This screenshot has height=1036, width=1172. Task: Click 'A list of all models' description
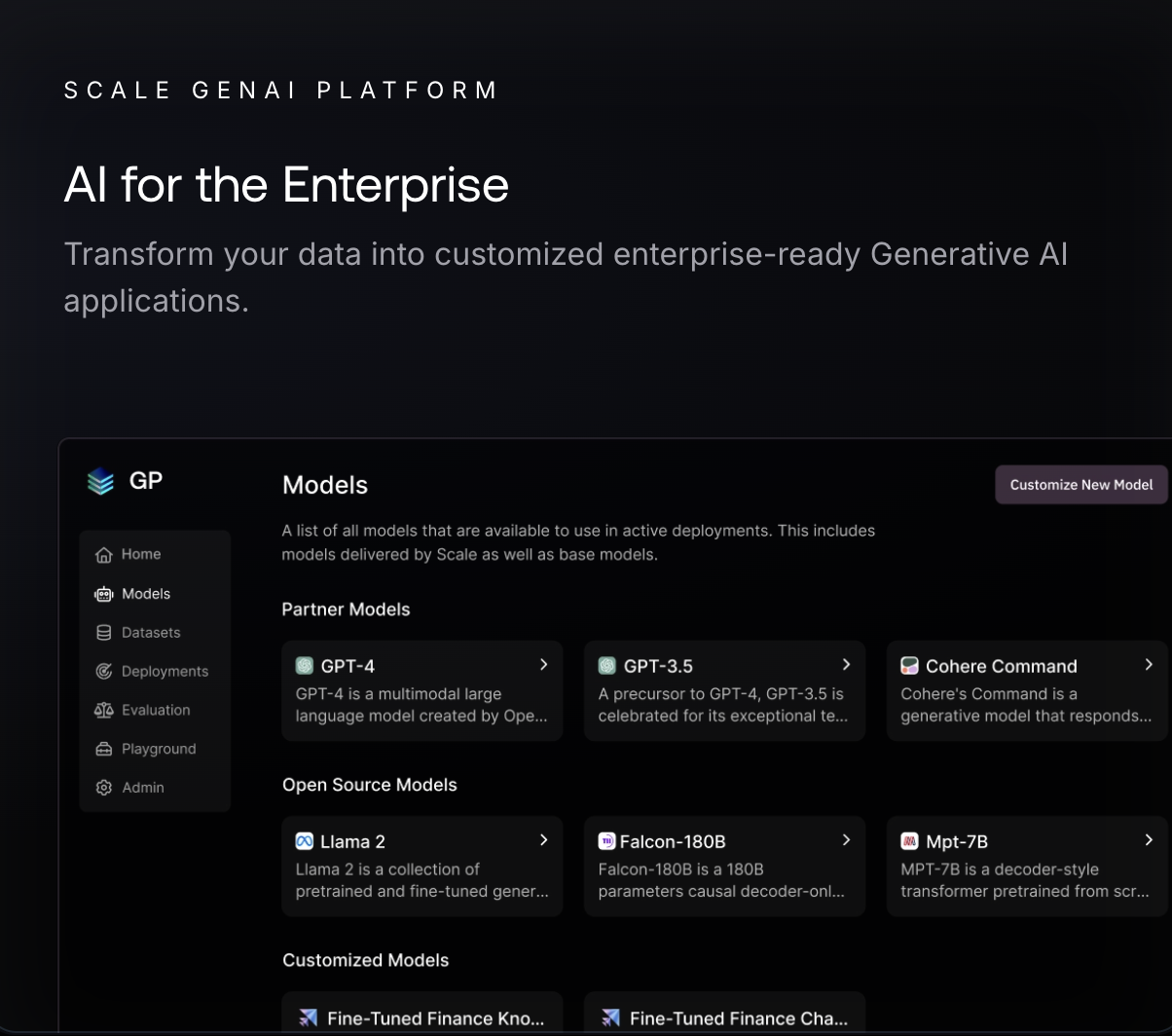point(578,542)
